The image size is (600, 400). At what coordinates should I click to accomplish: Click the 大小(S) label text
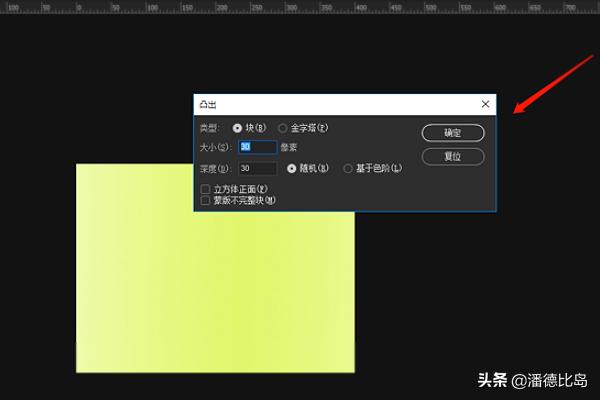(214, 147)
